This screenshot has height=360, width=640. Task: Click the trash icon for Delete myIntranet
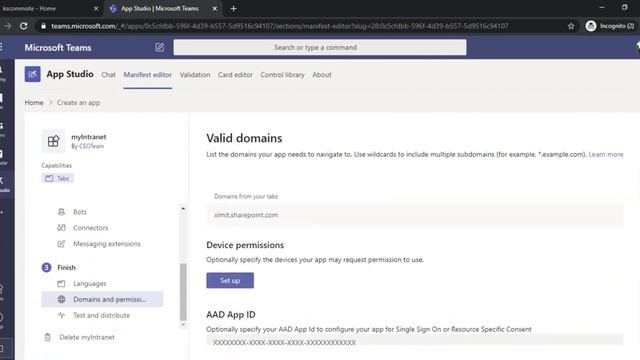click(47, 337)
